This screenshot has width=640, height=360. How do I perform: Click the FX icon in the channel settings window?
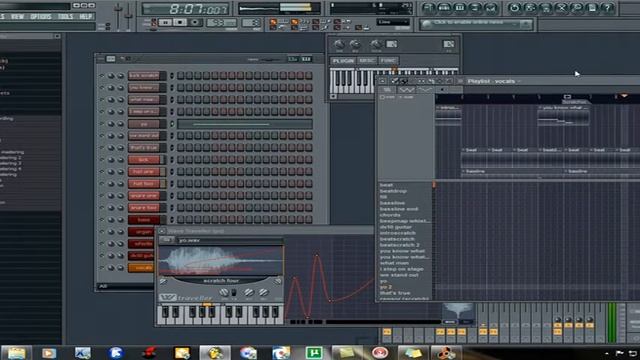(x=449, y=44)
